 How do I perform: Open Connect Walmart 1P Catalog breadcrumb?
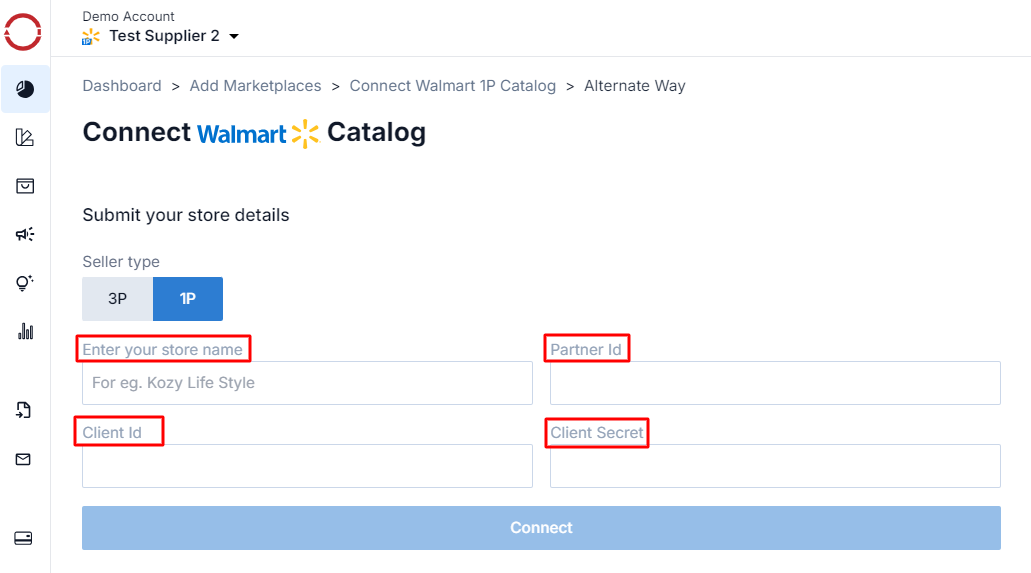point(452,86)
